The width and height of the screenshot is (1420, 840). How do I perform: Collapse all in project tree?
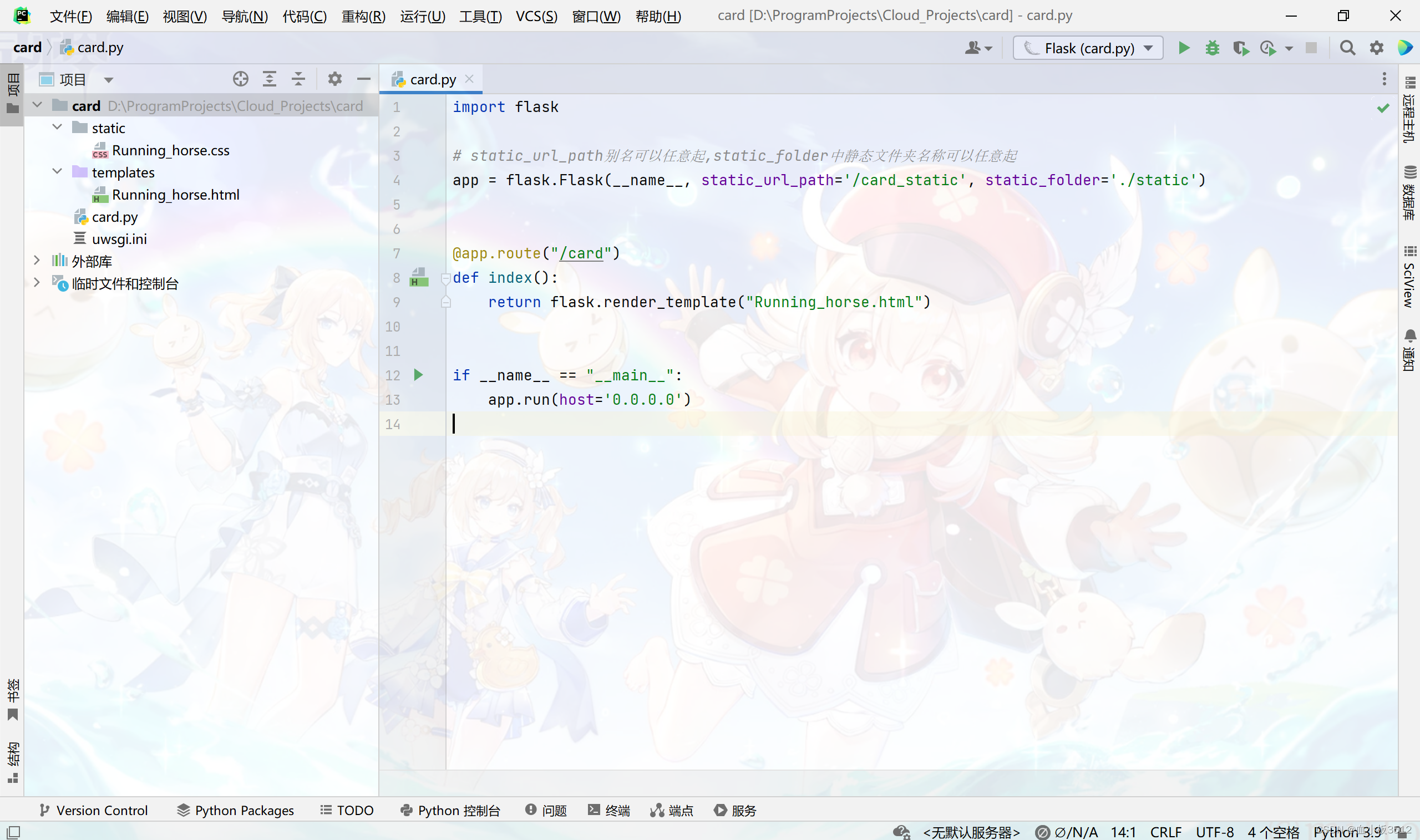298,79
